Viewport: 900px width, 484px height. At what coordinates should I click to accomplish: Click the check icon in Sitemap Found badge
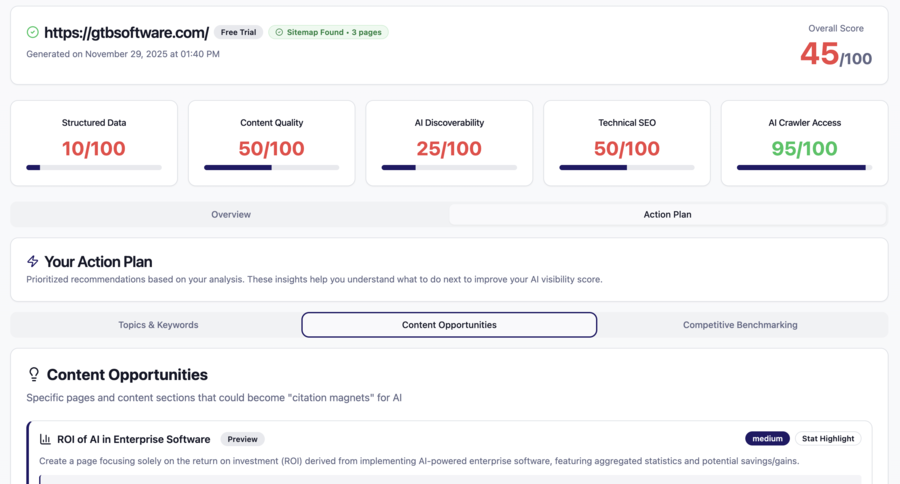279,32
